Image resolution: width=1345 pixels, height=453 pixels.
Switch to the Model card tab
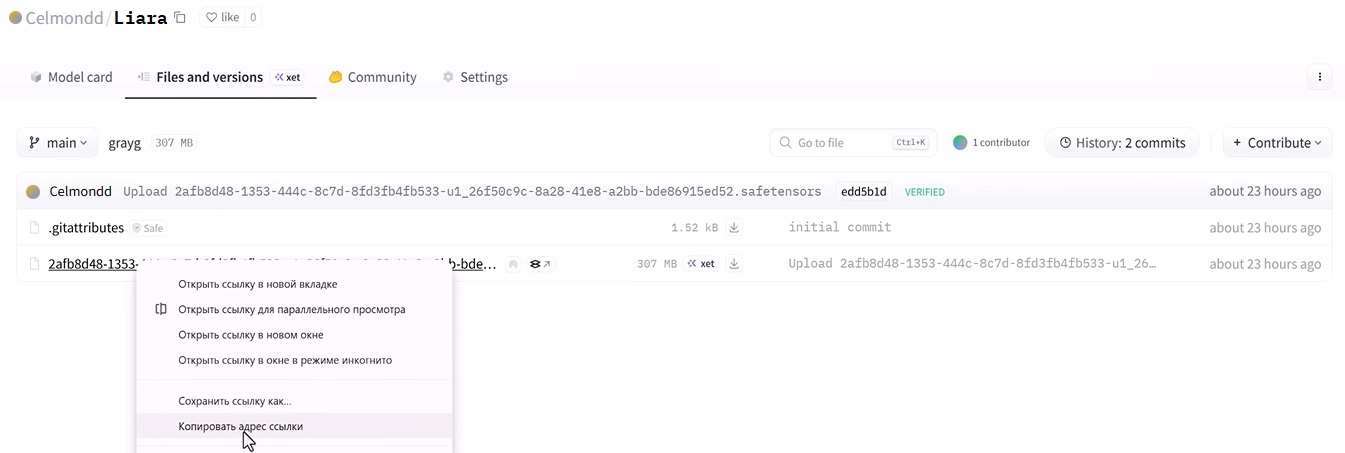[x=71, y=77]
